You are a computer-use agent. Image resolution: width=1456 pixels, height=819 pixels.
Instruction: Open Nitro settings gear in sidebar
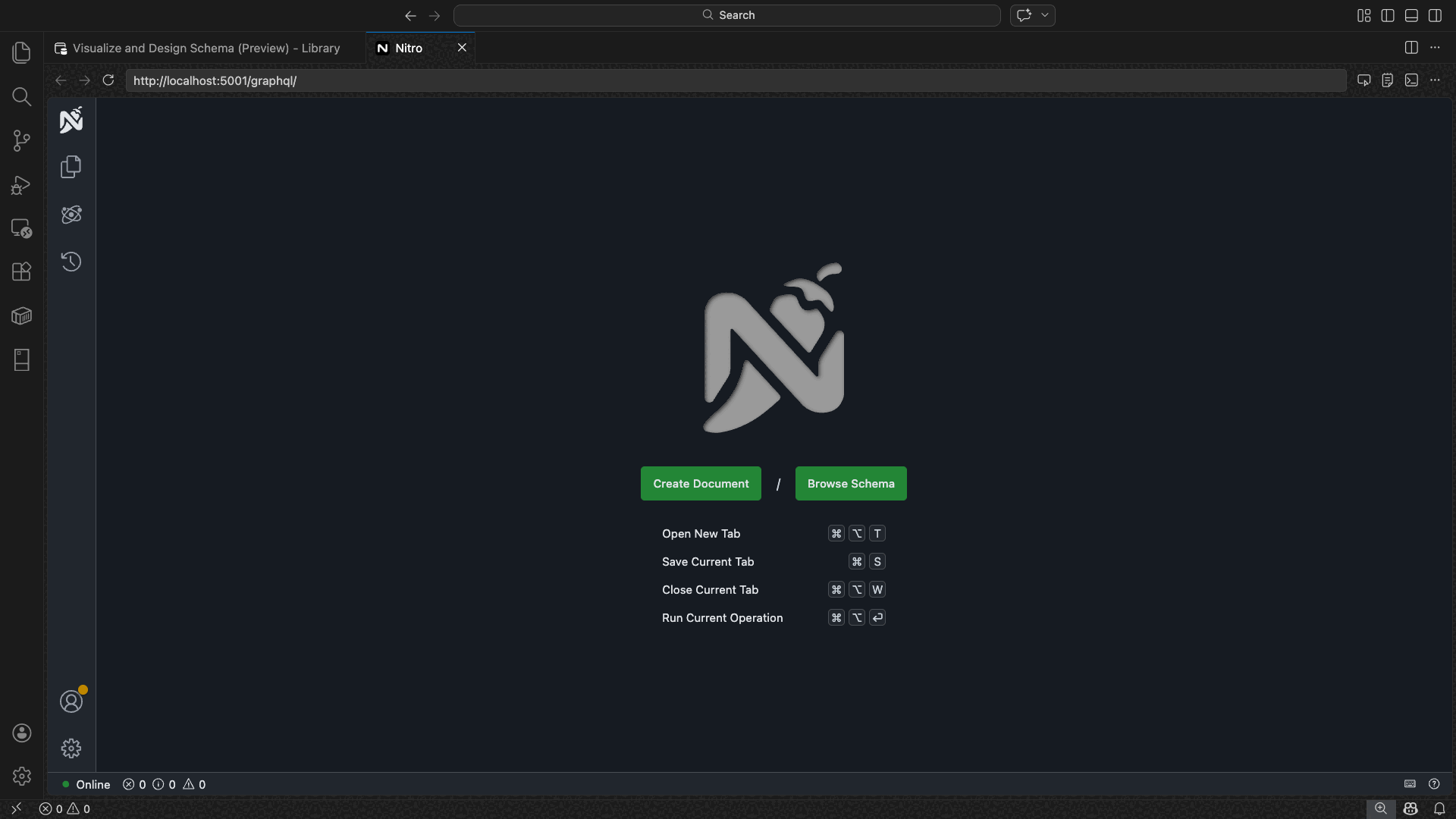[71, 748]
